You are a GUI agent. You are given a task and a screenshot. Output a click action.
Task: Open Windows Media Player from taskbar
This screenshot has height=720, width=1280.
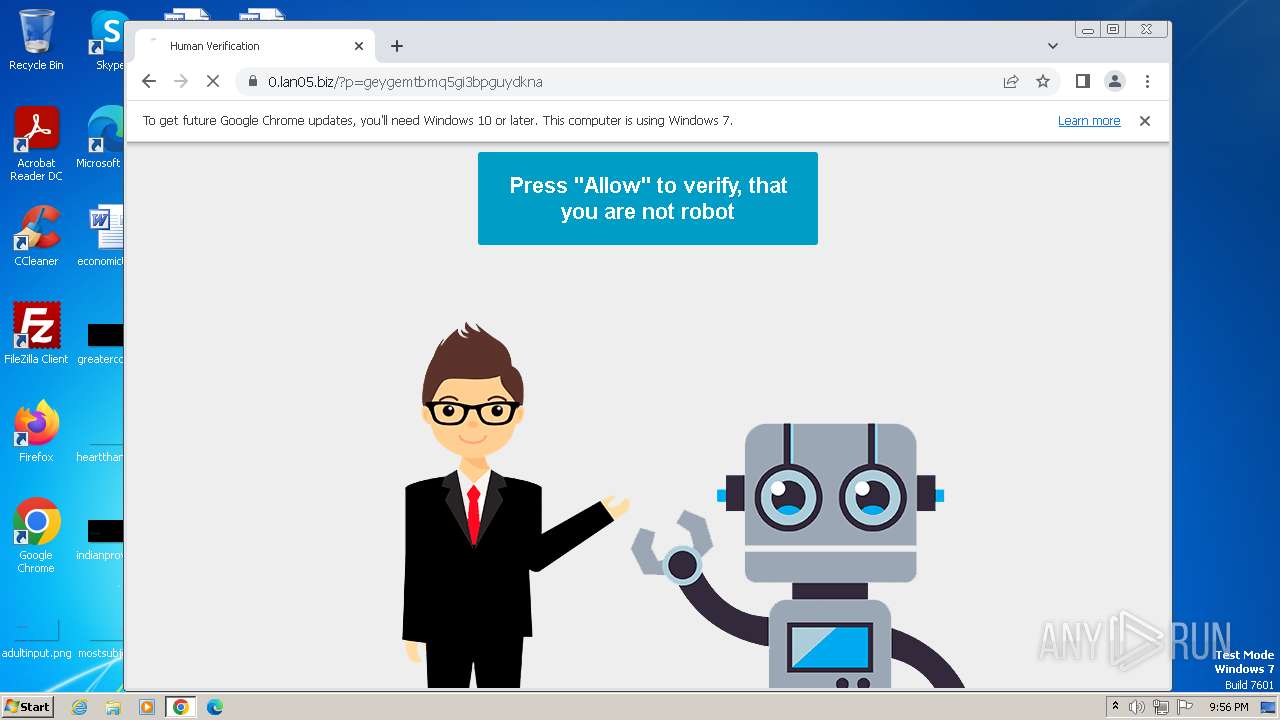[147, 707]
